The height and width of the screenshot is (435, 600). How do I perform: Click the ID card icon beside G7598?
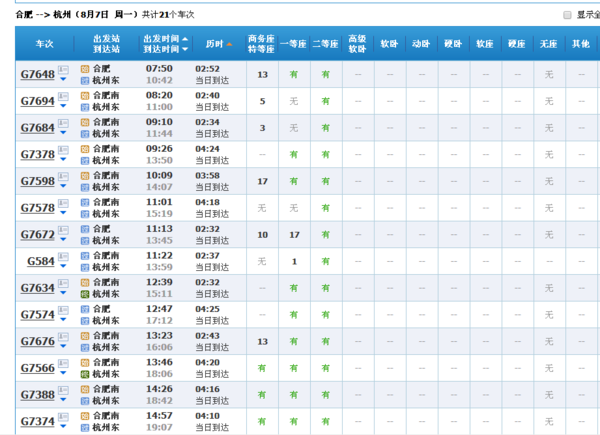point(63,176)
